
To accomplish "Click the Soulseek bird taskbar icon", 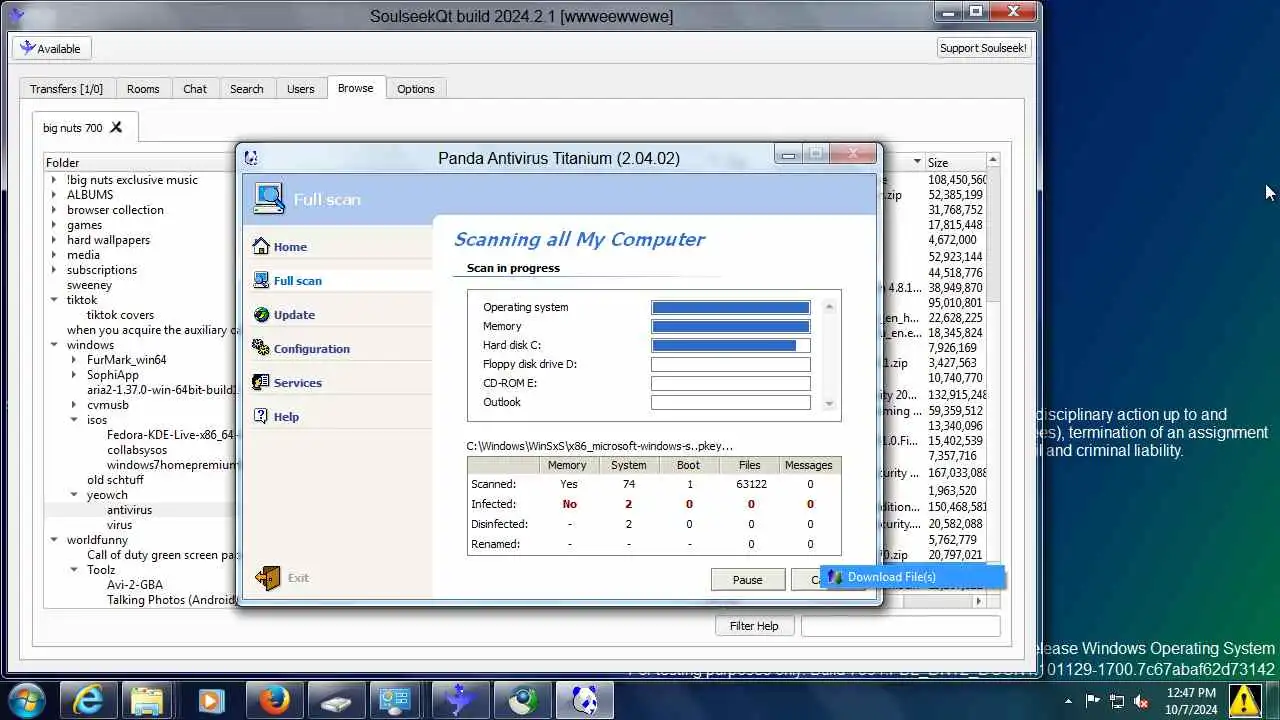I will tap(460, 701).
